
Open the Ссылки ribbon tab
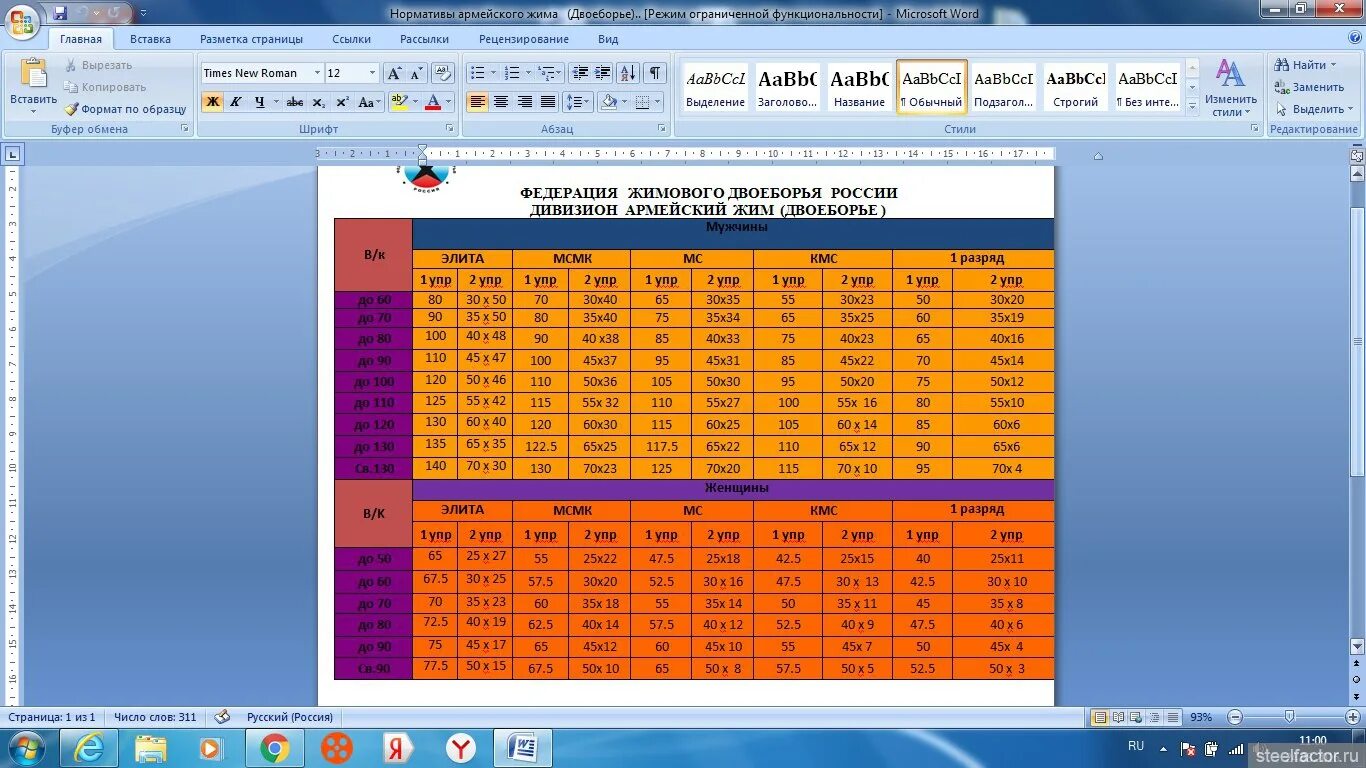351,39
